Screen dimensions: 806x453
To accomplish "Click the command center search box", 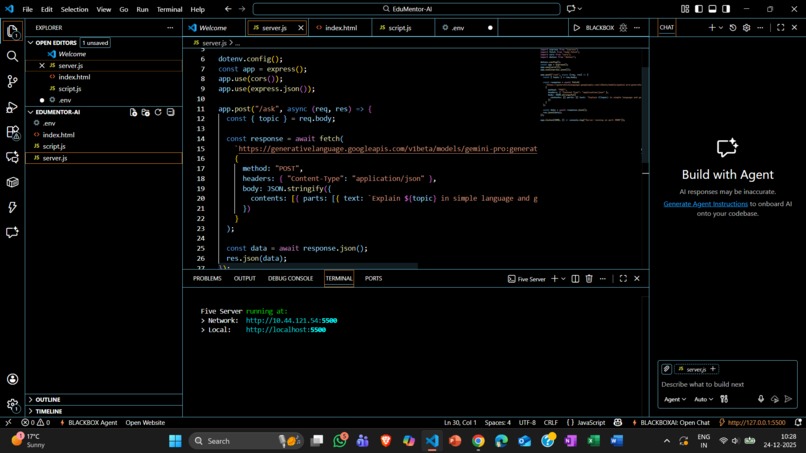I will [407, 9].
